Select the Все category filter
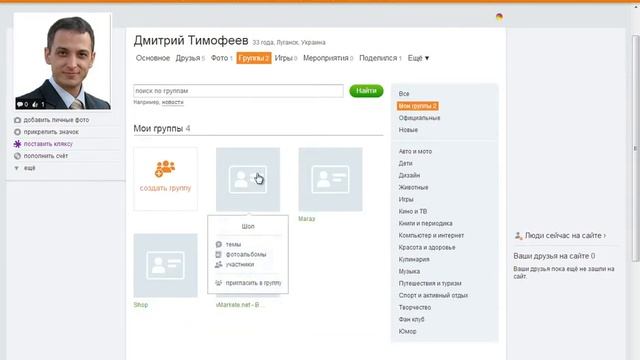This screenshot has width=640, height=360. coord(404,93)
